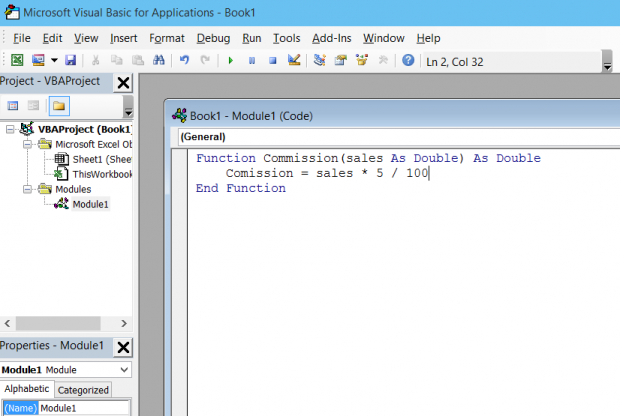This screenshot has height=416, width=620.
Task: Open the Add-Ins menu
Action: (x=332, y=38)
